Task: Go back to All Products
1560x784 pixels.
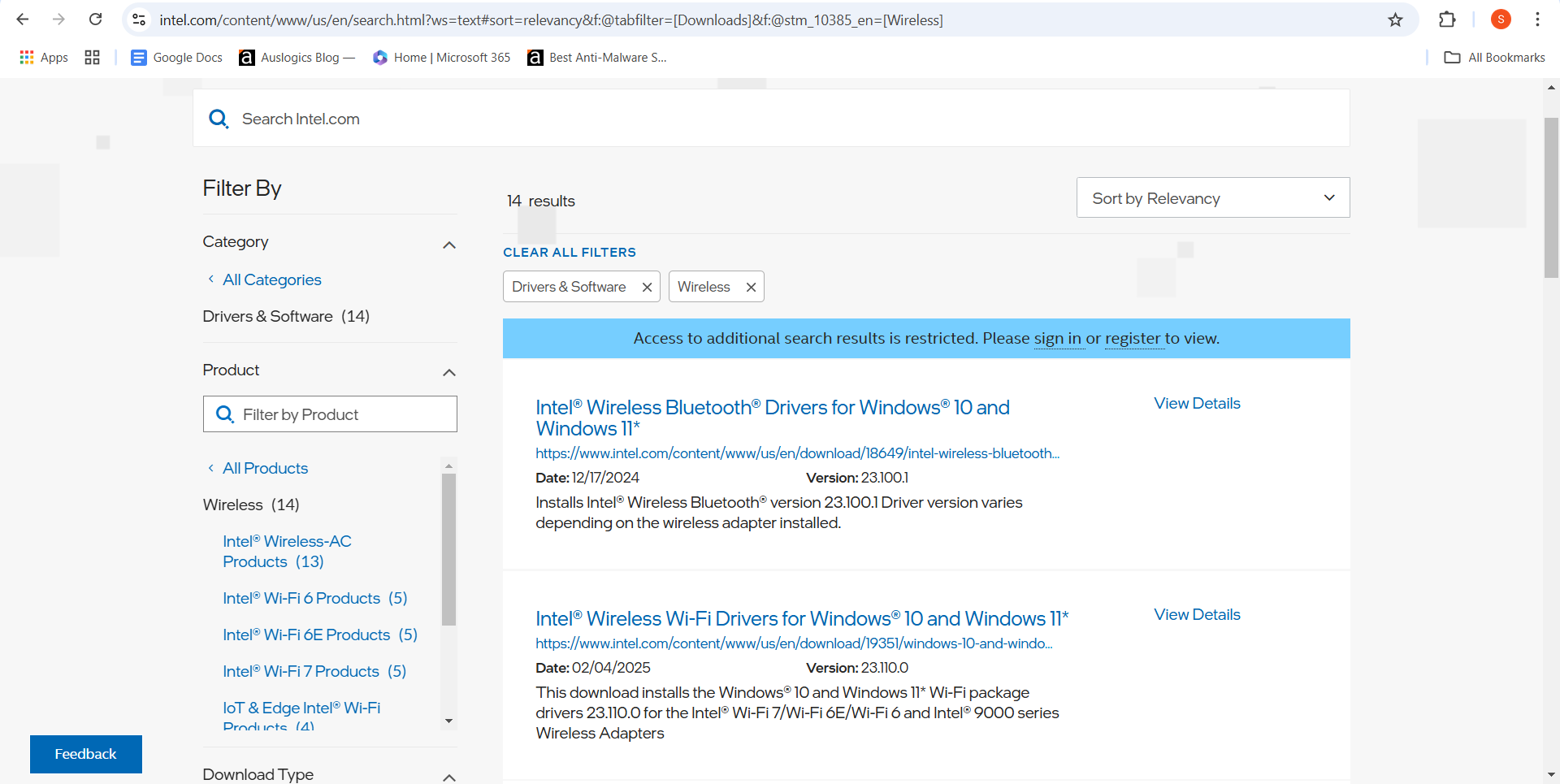Action: point(265,468)
